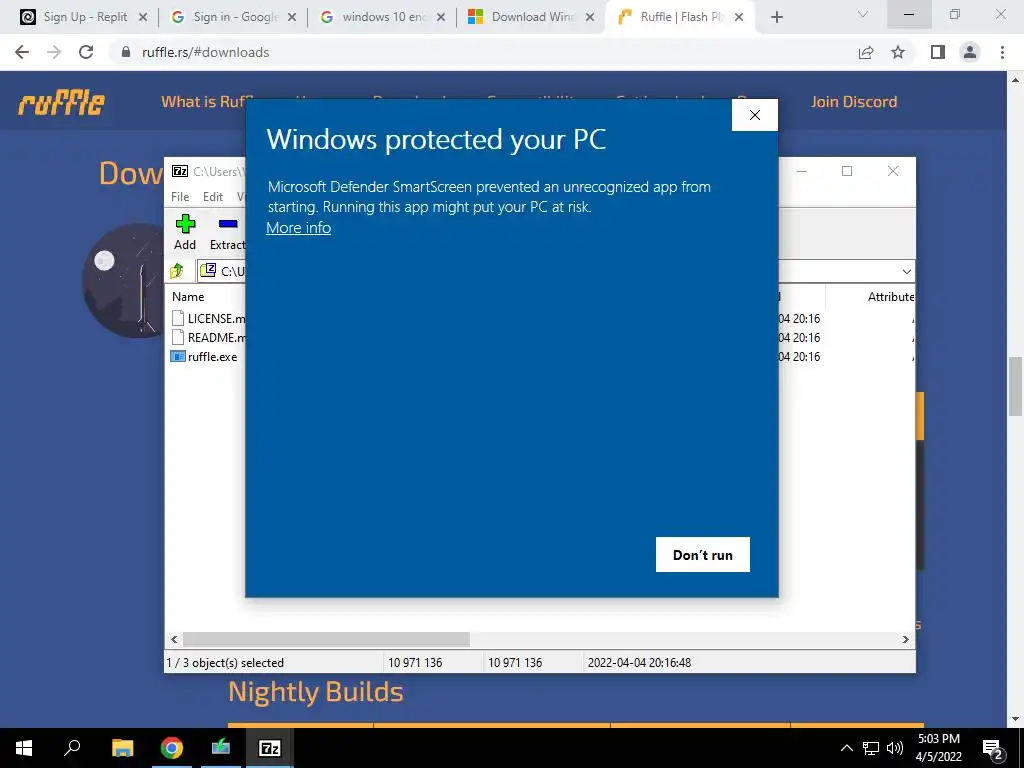The width and height of the screenshot is (1024, 768).
Task: Open taskbar search
Action: click(x=72, y=748)
